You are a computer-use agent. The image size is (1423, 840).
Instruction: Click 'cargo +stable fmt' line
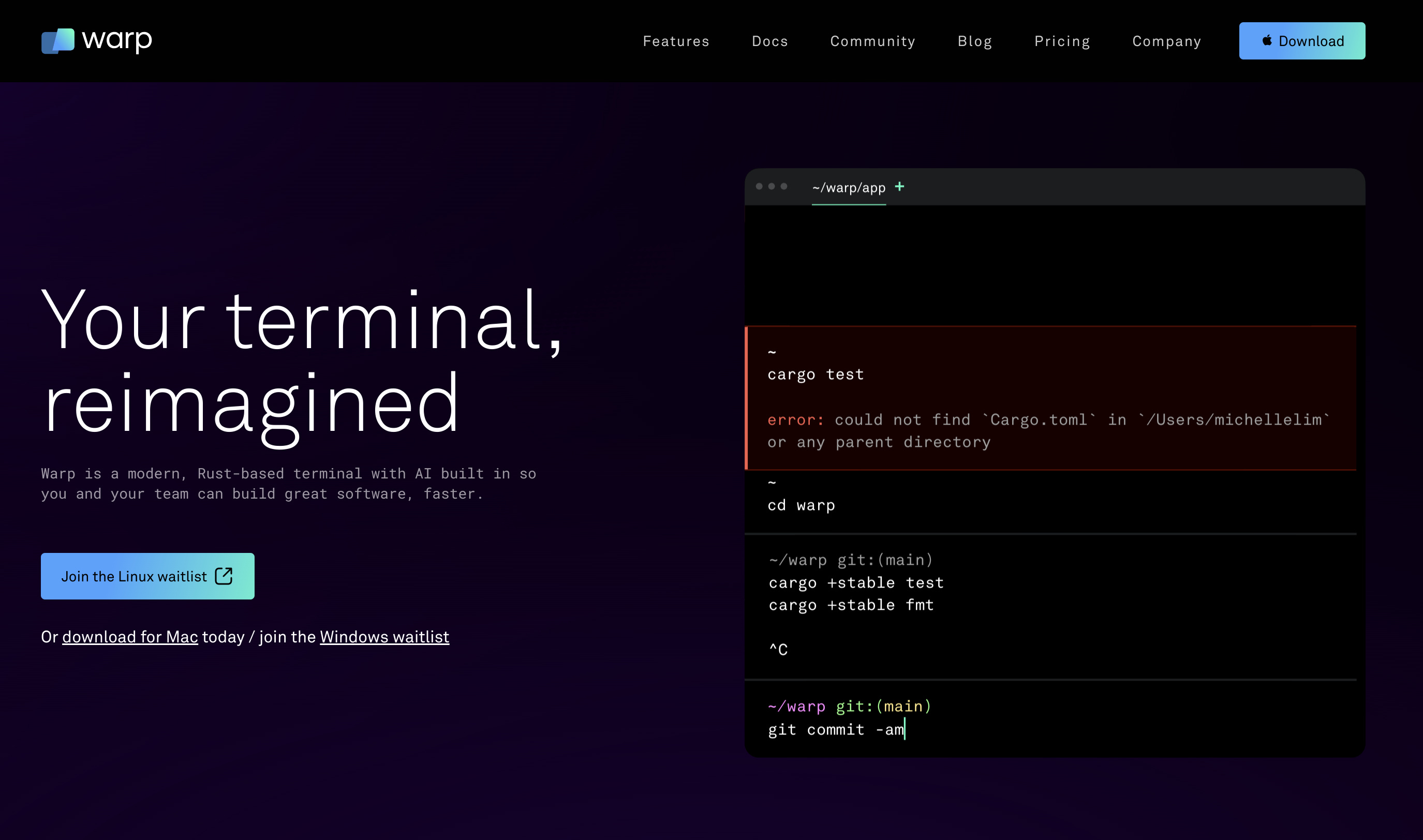point(851,605)
